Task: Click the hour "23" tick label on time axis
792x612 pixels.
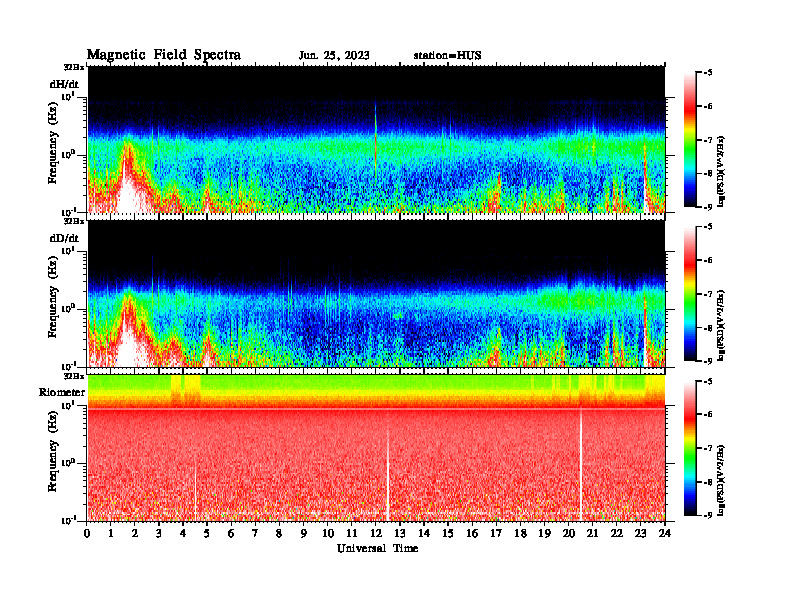Action: coord(640,534)
